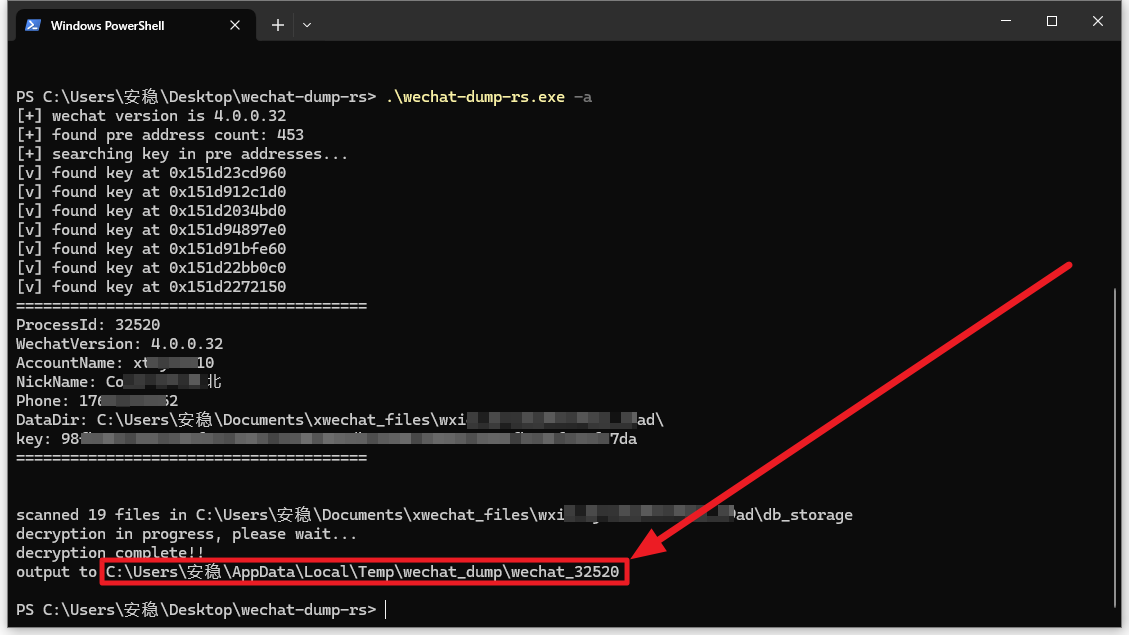Click the output path ending wechat_32520
The image size is (1129, 635).
(363, 572)
